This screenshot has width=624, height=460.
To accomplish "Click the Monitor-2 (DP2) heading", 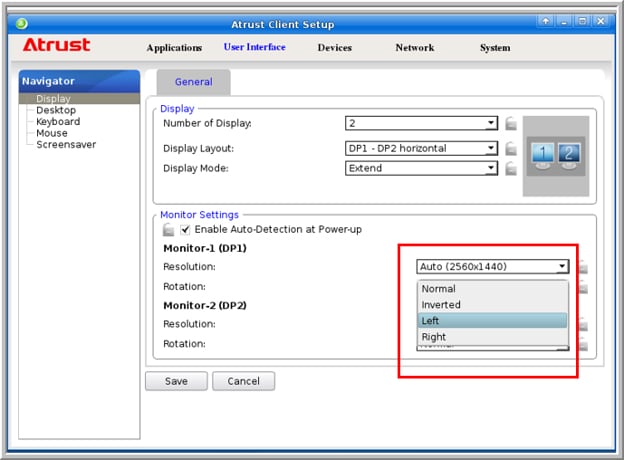I will tap(205, 306).
